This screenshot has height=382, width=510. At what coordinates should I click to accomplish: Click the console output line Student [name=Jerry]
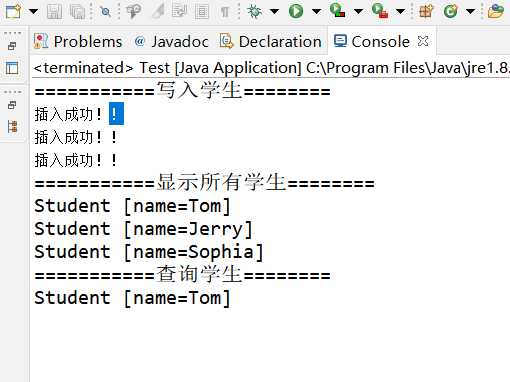click(144, 229)
